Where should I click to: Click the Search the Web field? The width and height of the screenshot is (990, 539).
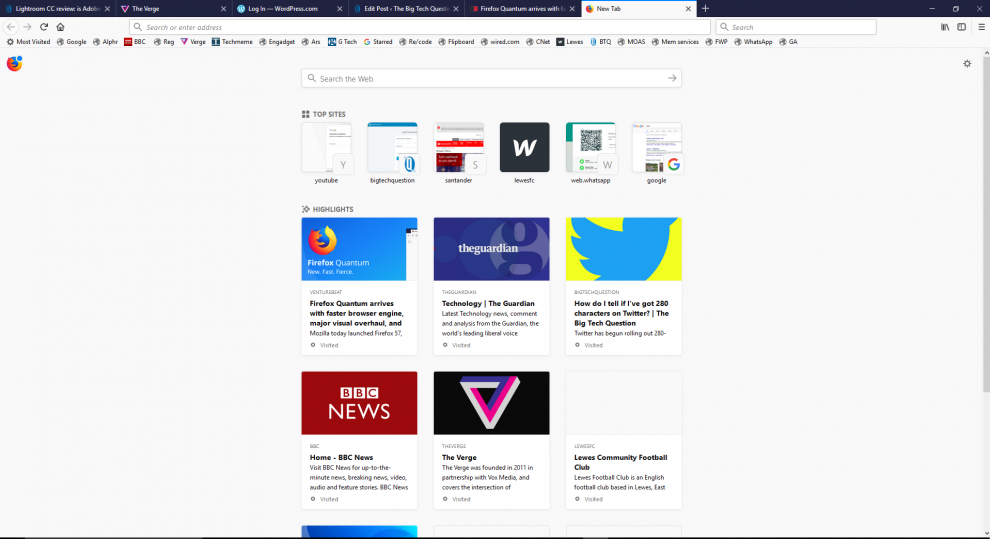491,78
